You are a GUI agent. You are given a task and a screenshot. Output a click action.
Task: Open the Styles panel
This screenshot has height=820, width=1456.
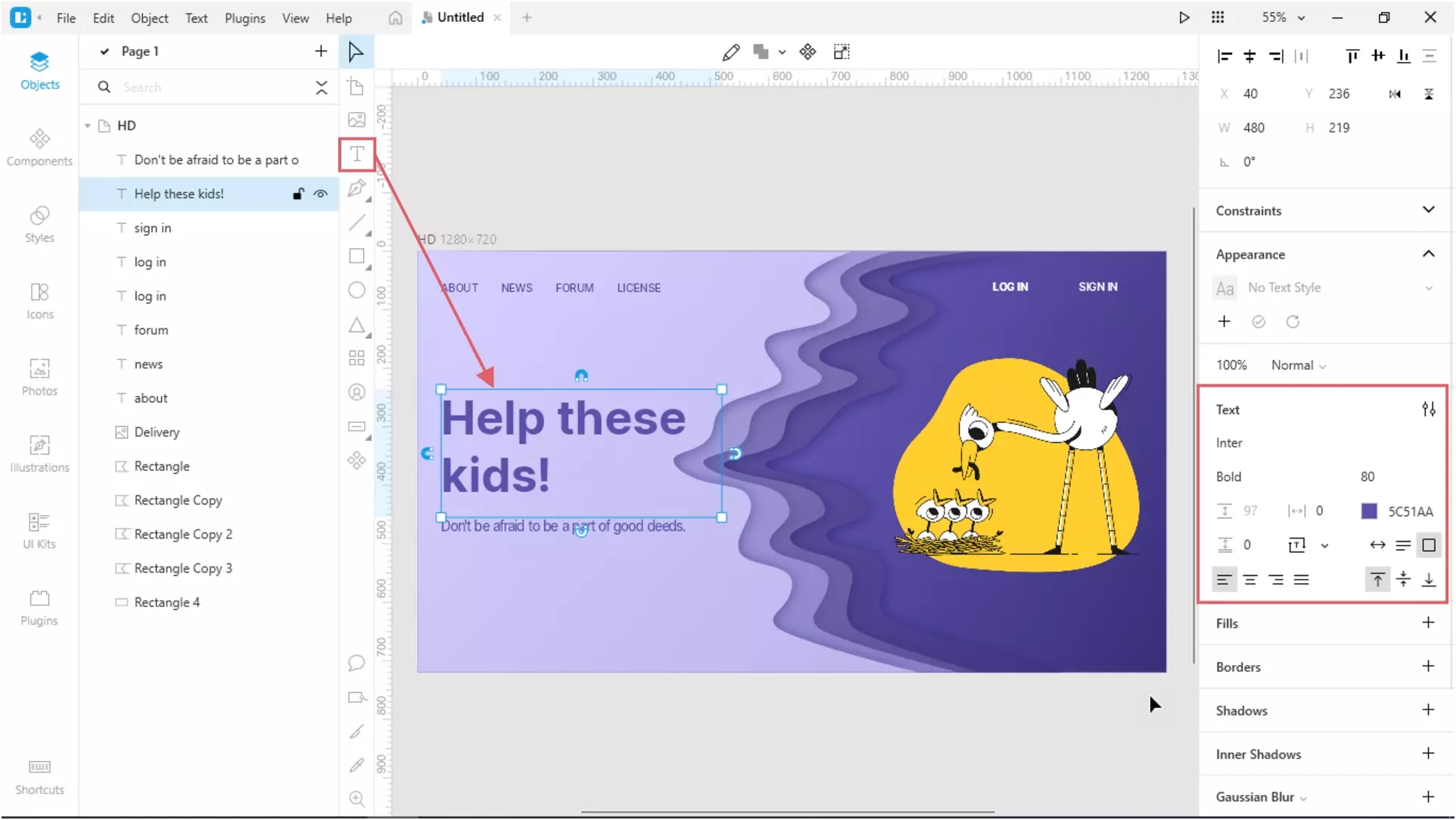click(x=39, y=224)
